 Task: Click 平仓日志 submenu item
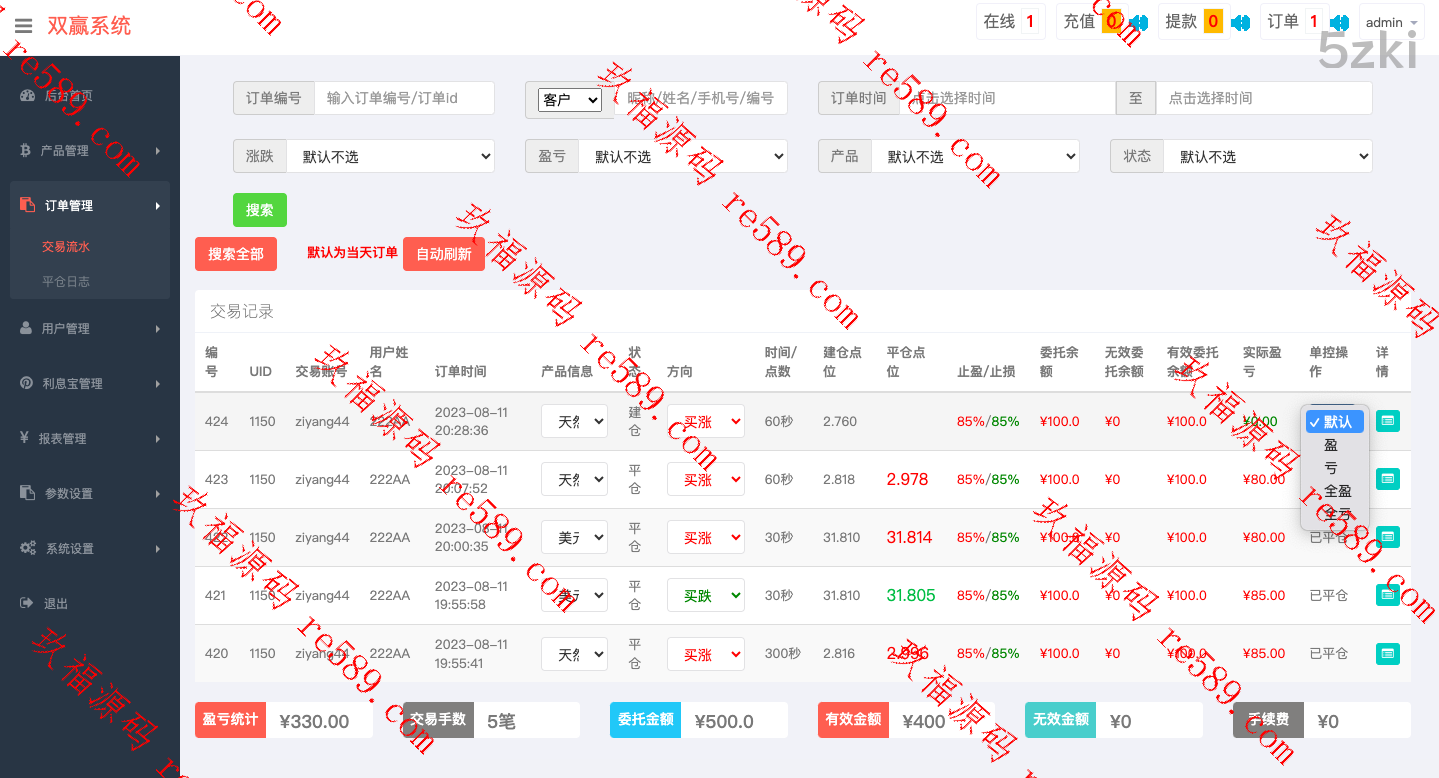pos(66,282)
